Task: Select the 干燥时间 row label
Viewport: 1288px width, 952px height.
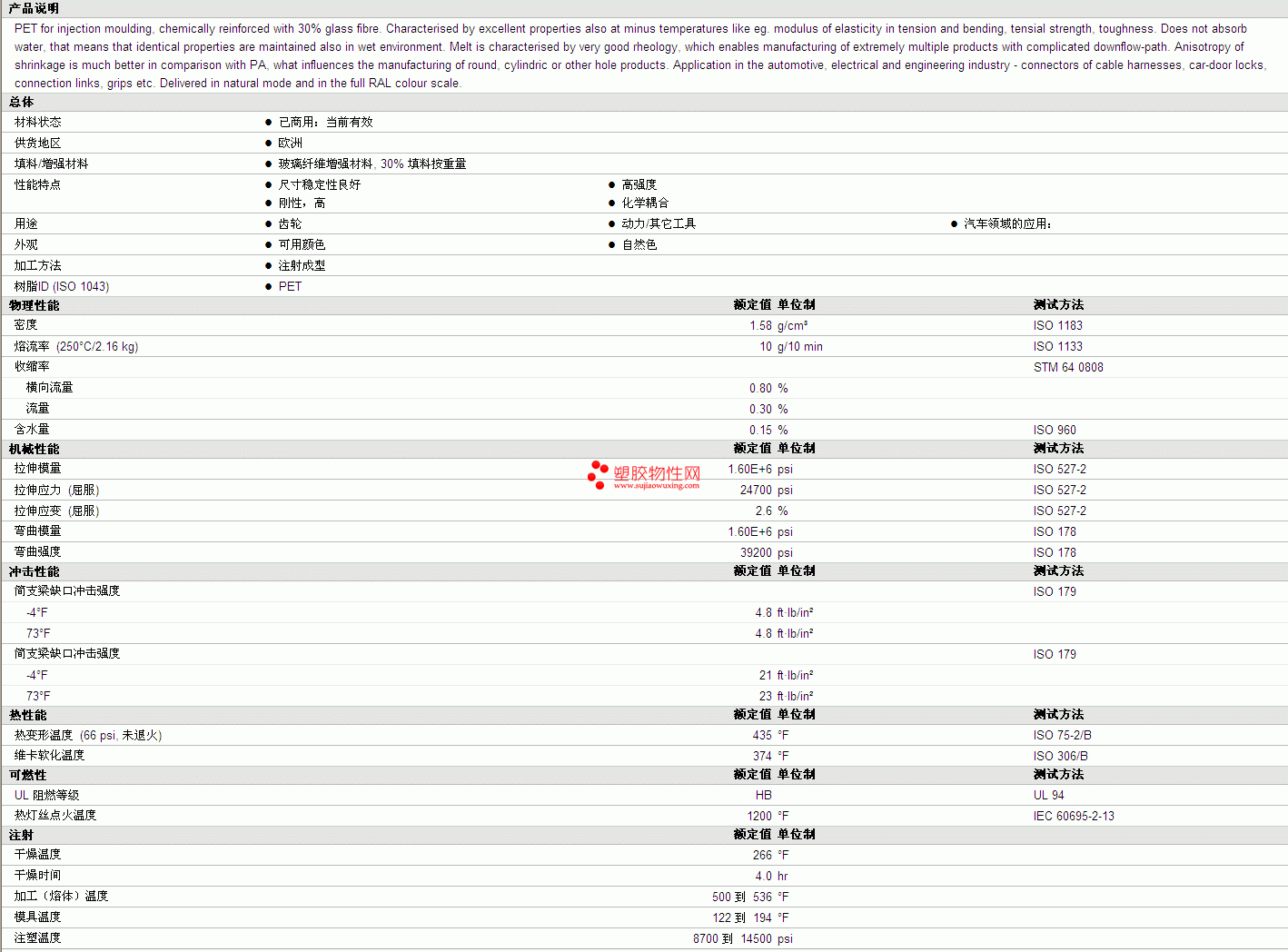Action: coord(37,876)
